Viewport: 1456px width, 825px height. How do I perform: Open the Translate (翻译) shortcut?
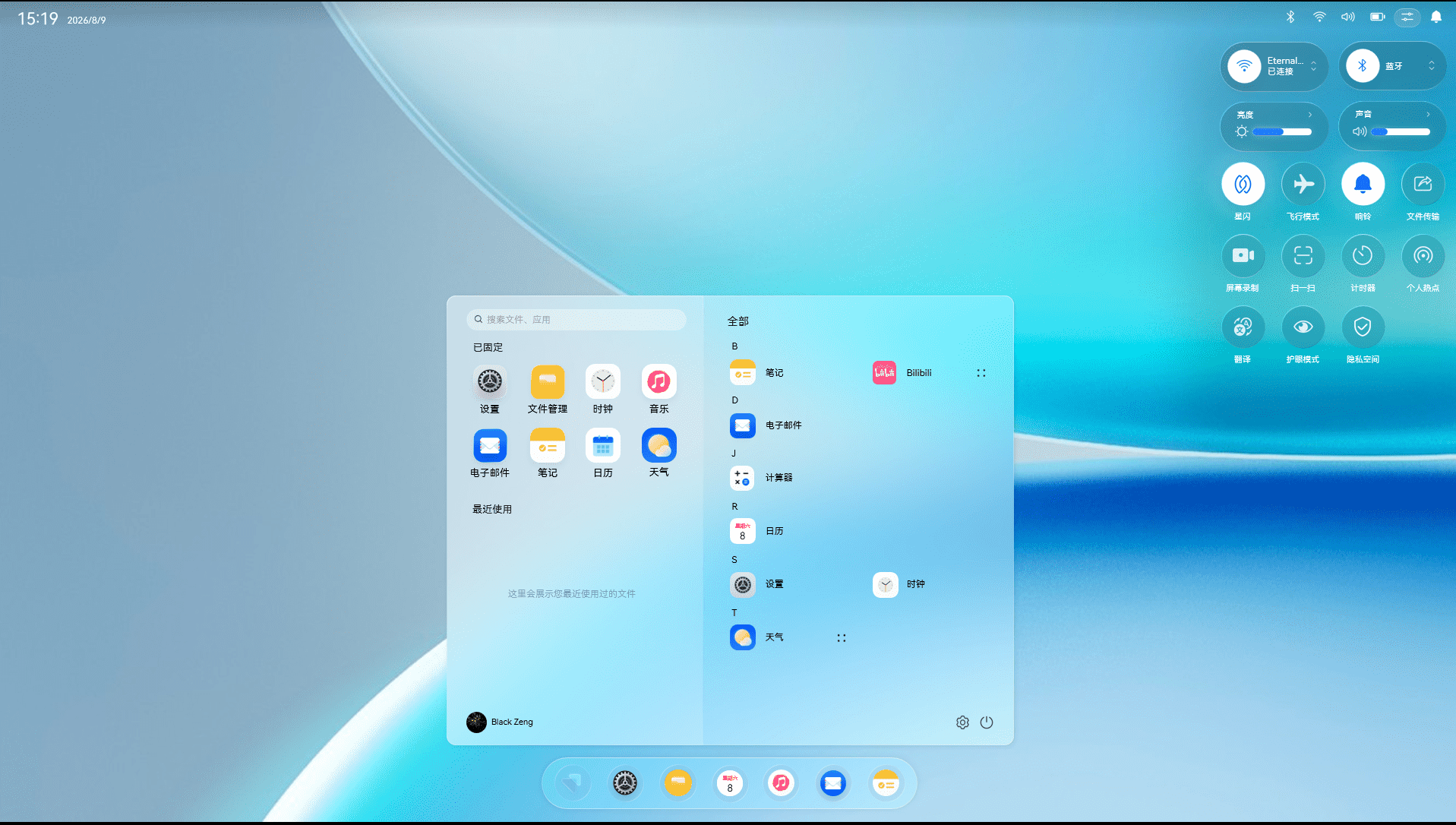(x=1243, y=327)
